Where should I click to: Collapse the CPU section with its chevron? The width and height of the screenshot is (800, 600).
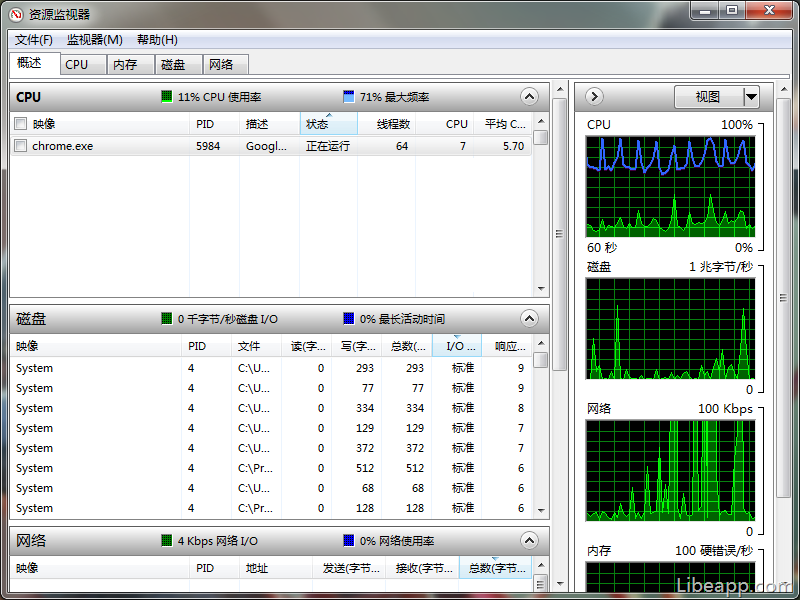tap(529, 96)
